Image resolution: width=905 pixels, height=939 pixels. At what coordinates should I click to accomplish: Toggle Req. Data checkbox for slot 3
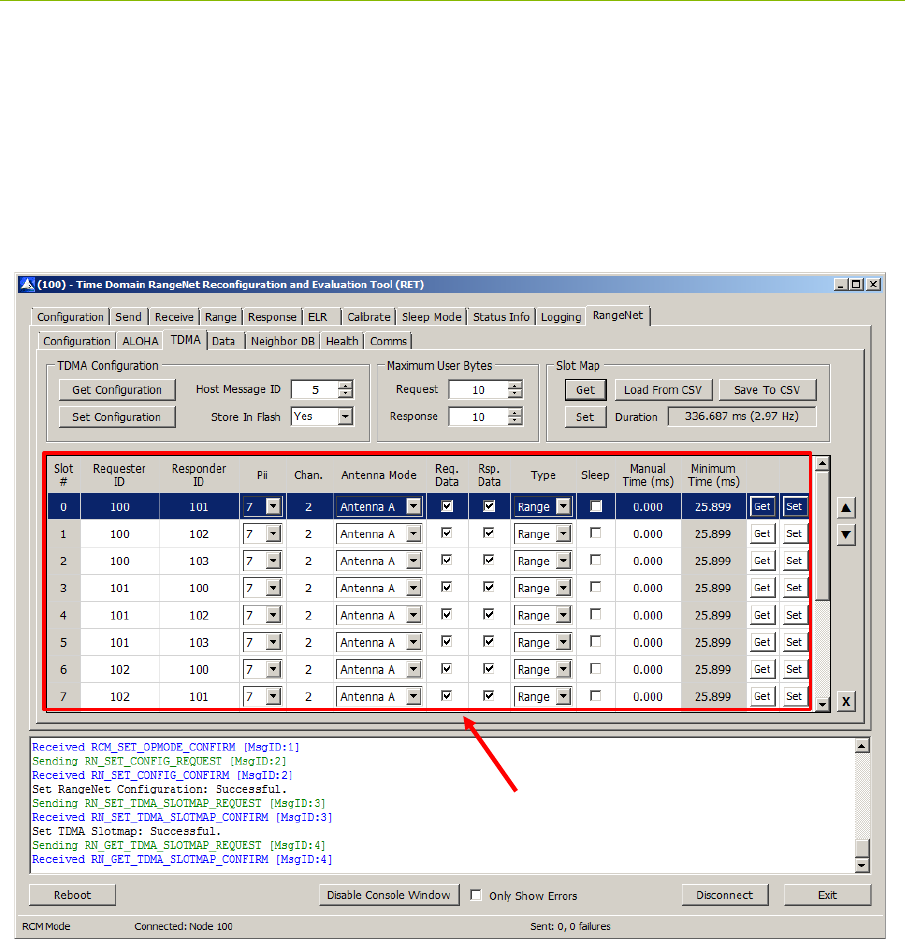point(447,587)
